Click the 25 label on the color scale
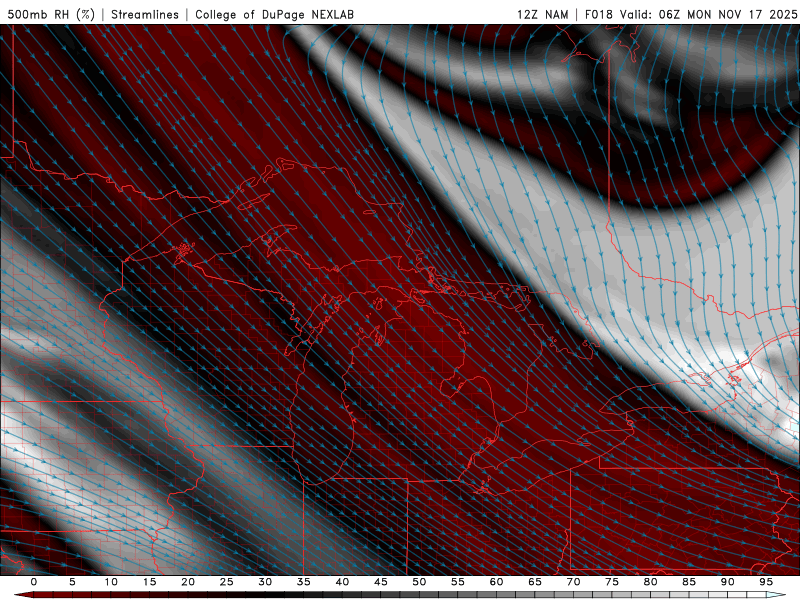 pyautogui.click(x=227, y=582)
